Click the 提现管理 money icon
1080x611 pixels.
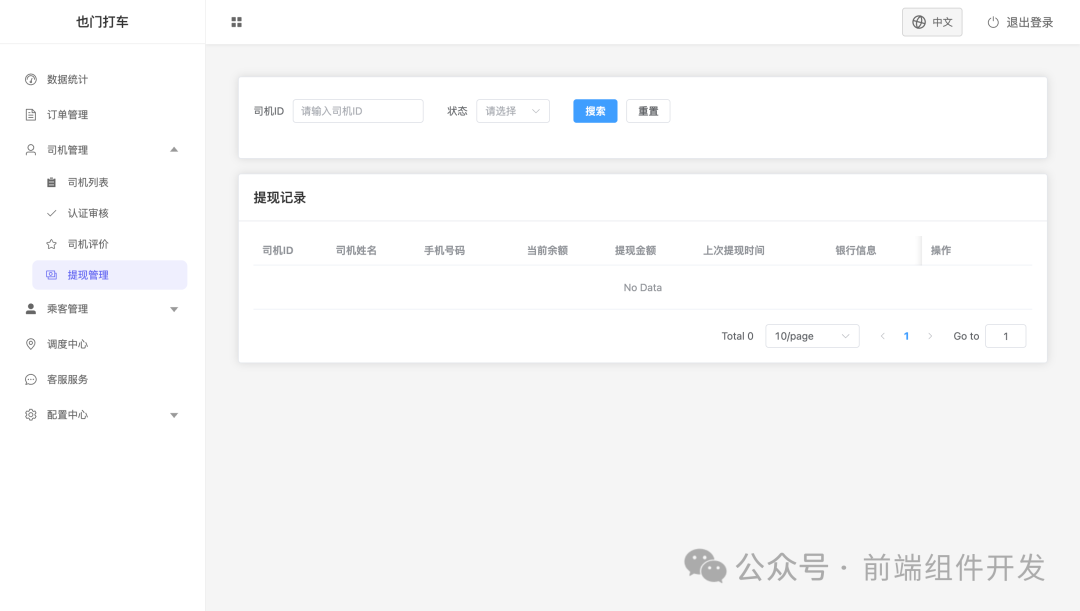click(x=52, y=275)
